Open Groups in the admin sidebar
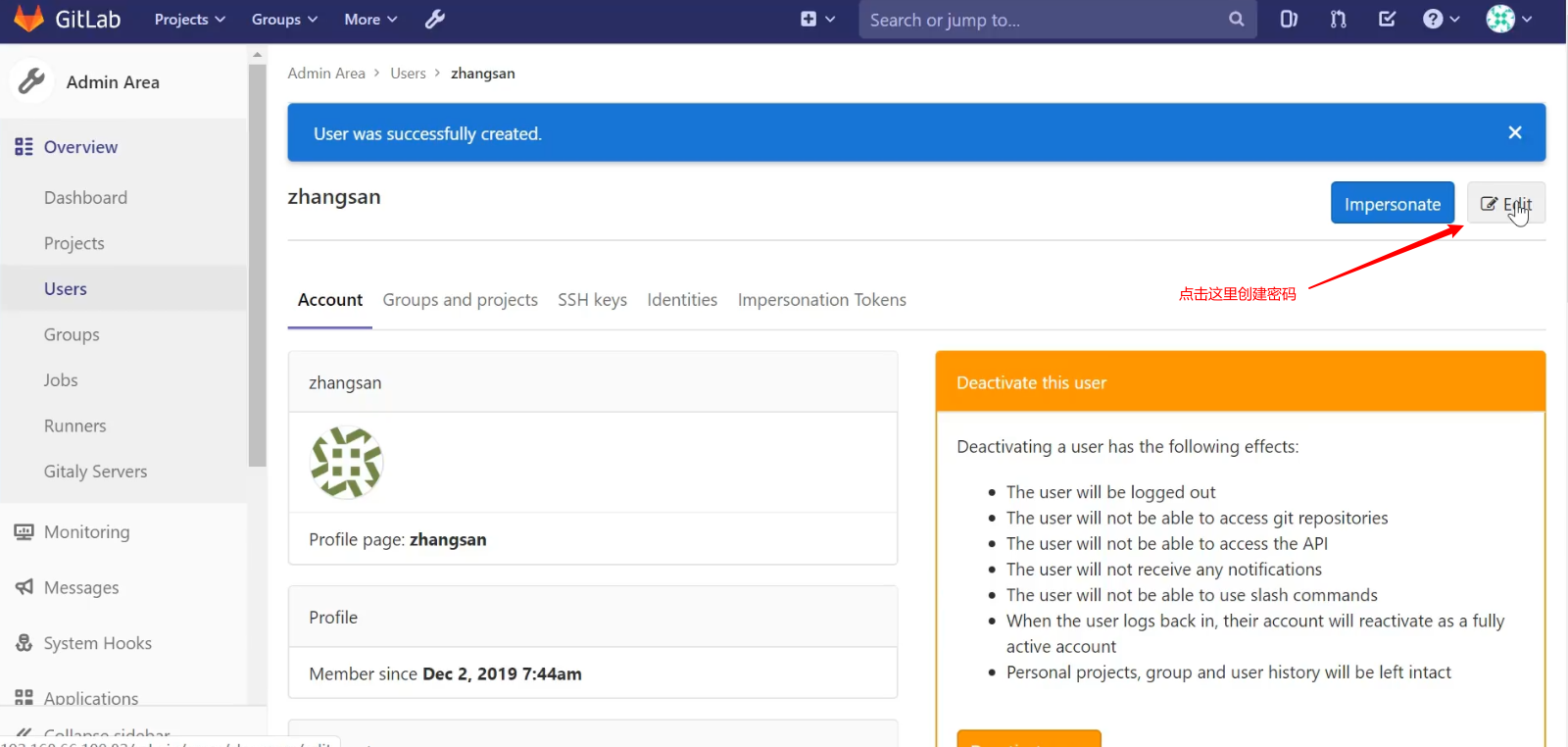1568x747 pixels. point(72,334)
